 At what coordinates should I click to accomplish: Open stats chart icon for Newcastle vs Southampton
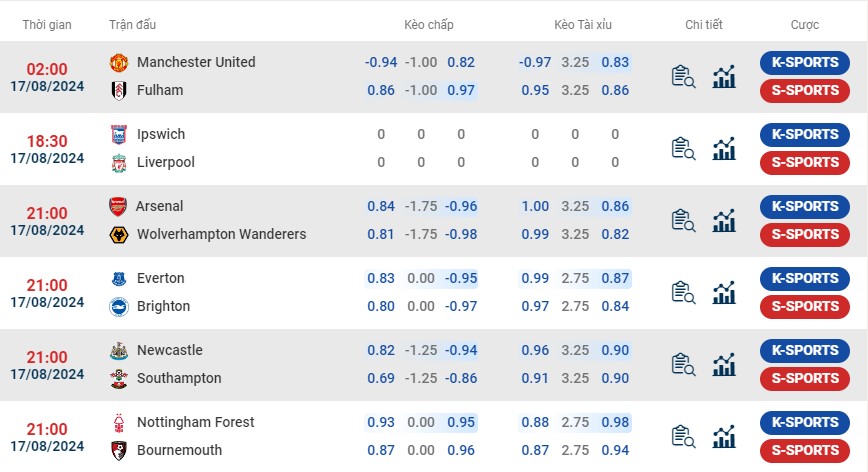point(724,365)
